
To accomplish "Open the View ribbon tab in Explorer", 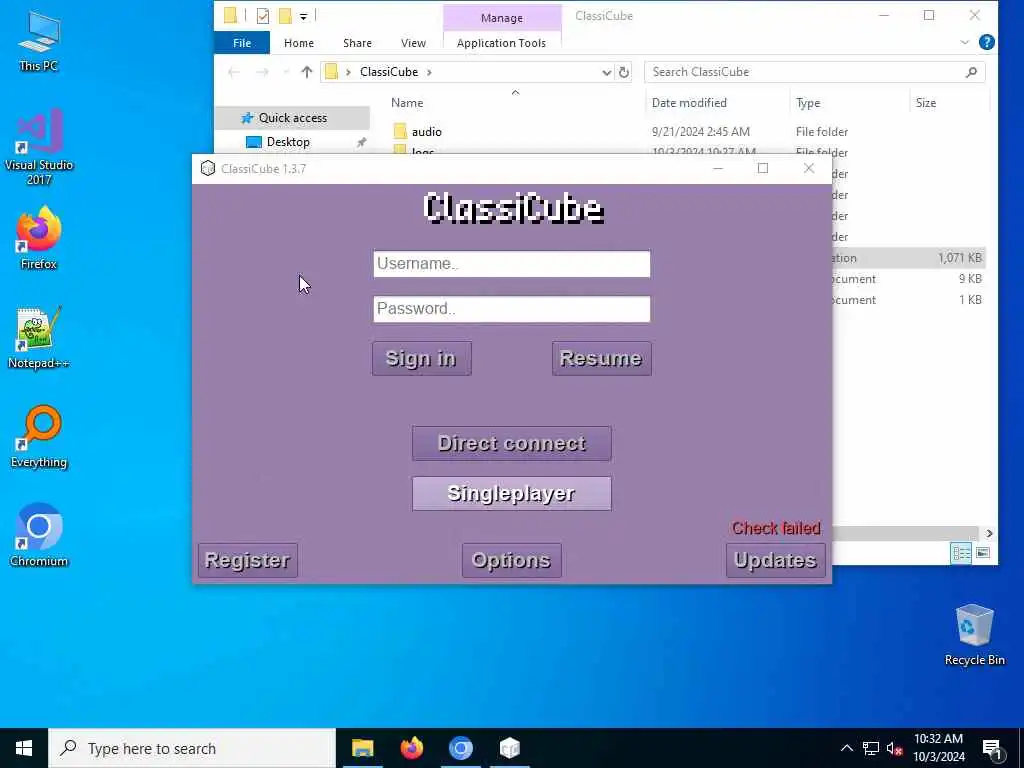I will click(x=413, y=43).
